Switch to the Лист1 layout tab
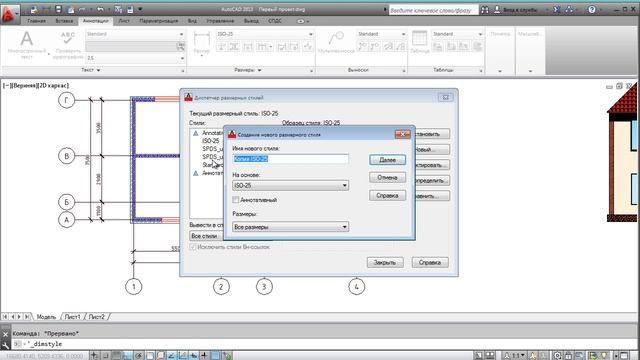The image size is (640, 360). [72, 317]
